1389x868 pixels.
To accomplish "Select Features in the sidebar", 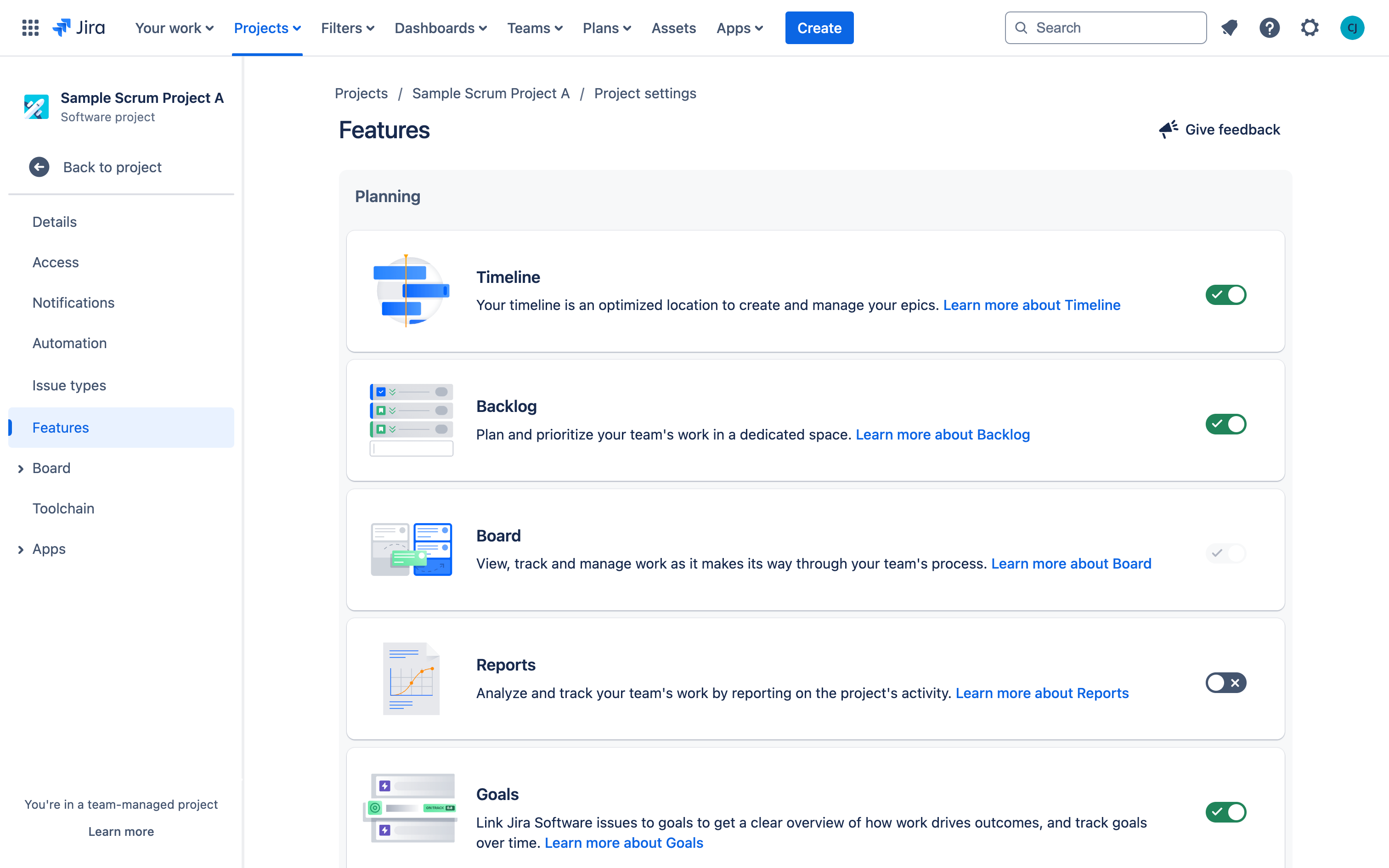I will [60, 427].
